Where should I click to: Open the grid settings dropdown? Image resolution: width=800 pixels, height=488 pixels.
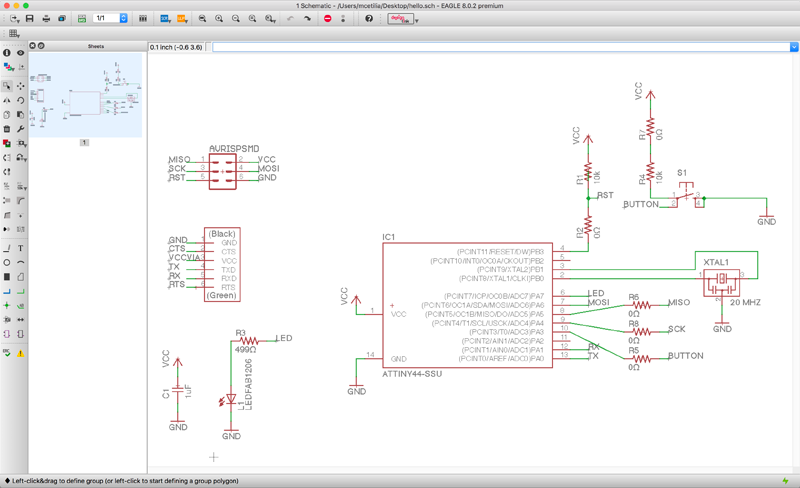tap(14, 34)
